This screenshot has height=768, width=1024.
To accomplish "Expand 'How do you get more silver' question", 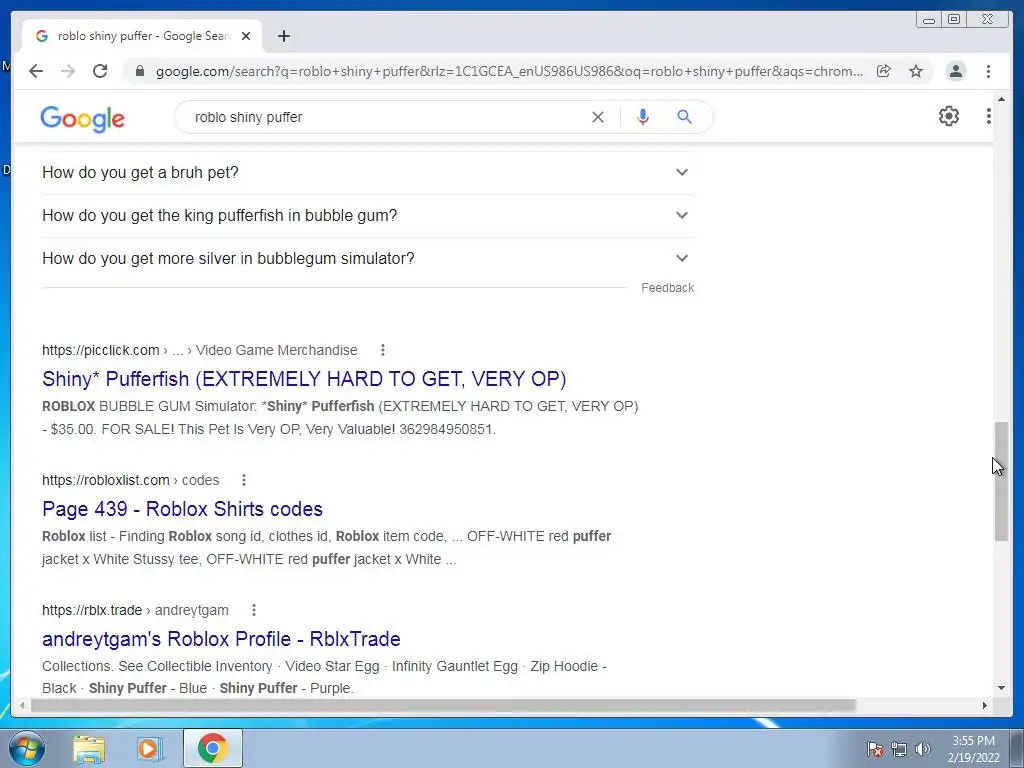I will click(x=367, y=259).
